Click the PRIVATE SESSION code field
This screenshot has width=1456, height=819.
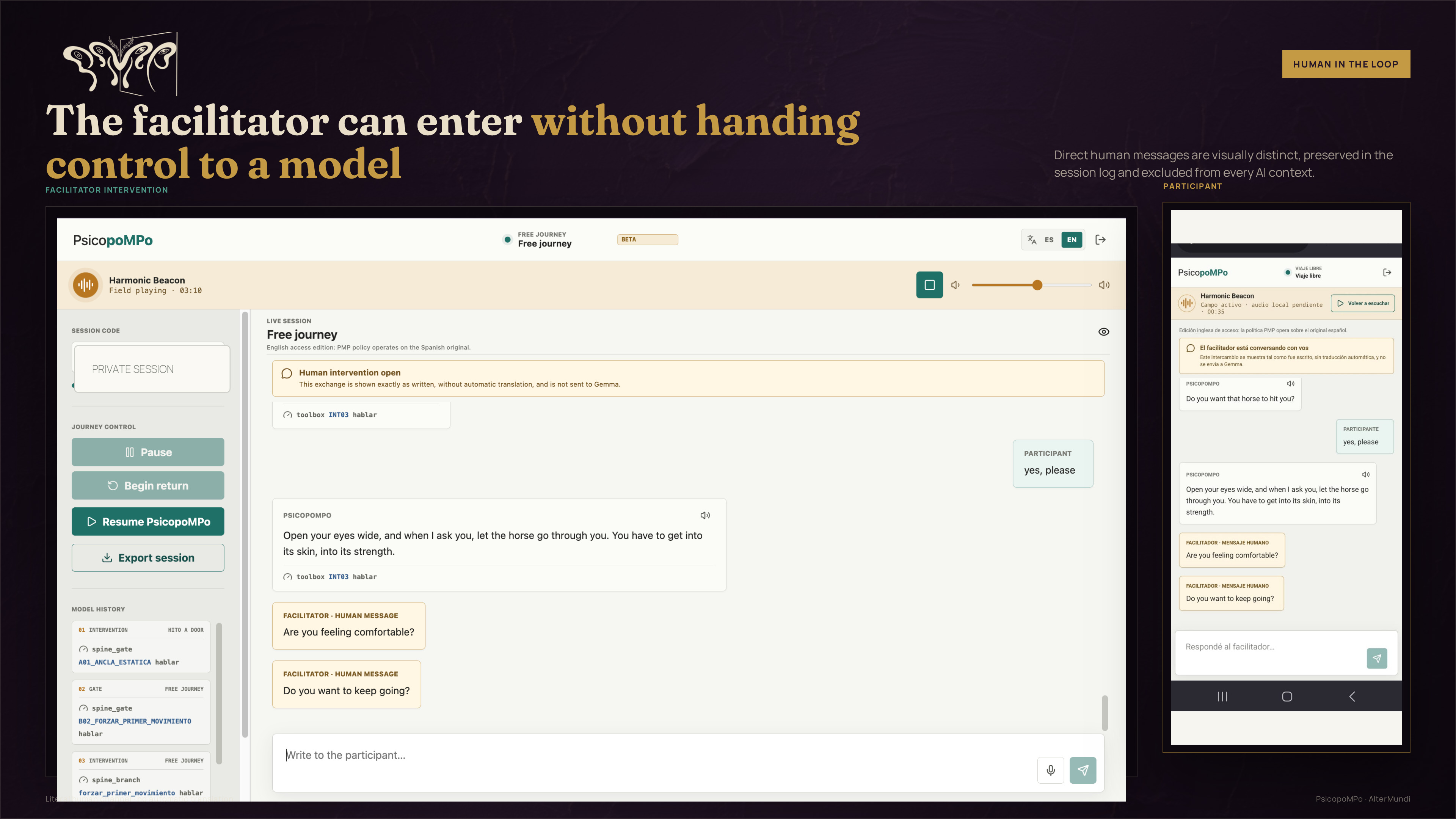click(x=152, y=369)
